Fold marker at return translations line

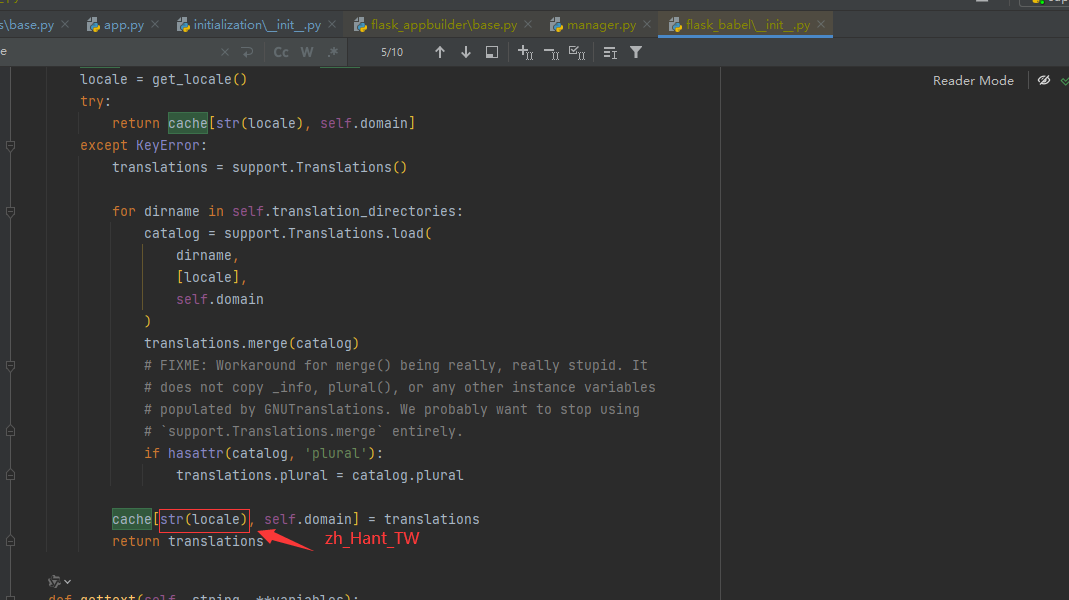point(10,541)
